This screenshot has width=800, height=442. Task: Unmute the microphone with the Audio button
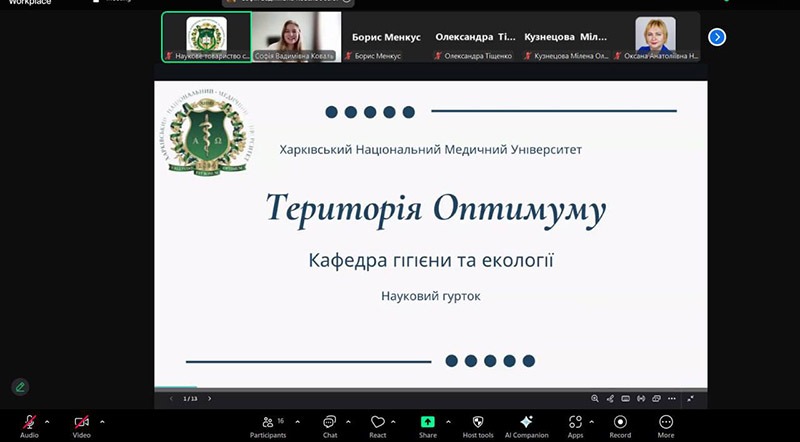coord(29,422)
